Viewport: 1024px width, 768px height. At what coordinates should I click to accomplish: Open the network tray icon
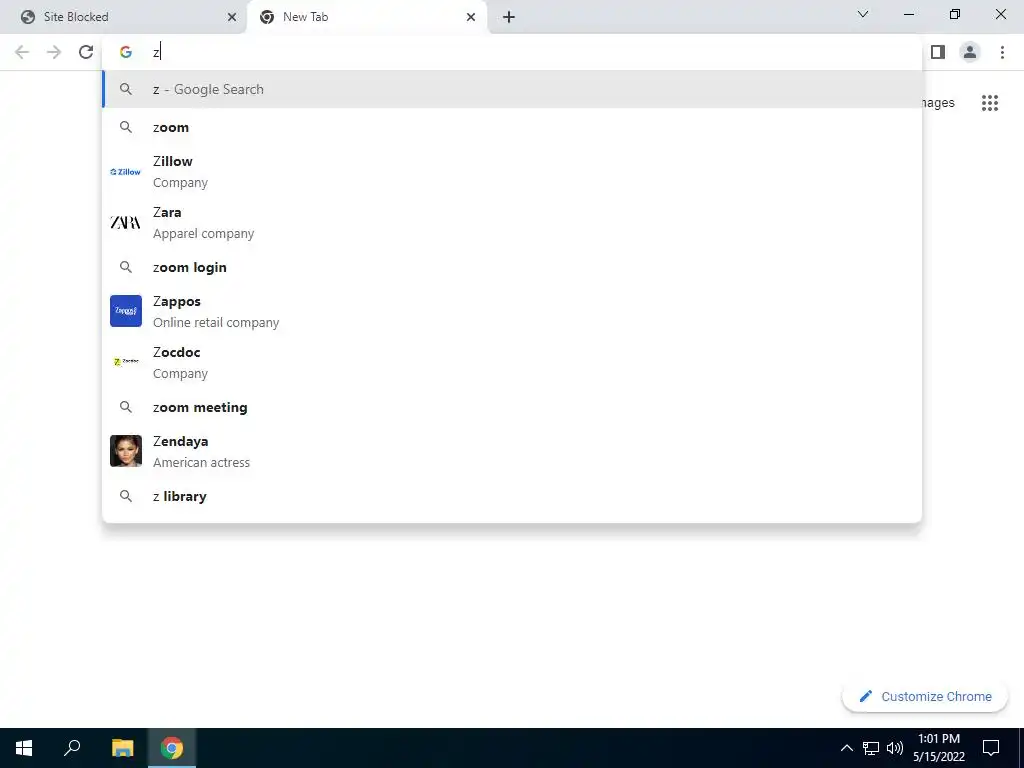tap(871, 748)
